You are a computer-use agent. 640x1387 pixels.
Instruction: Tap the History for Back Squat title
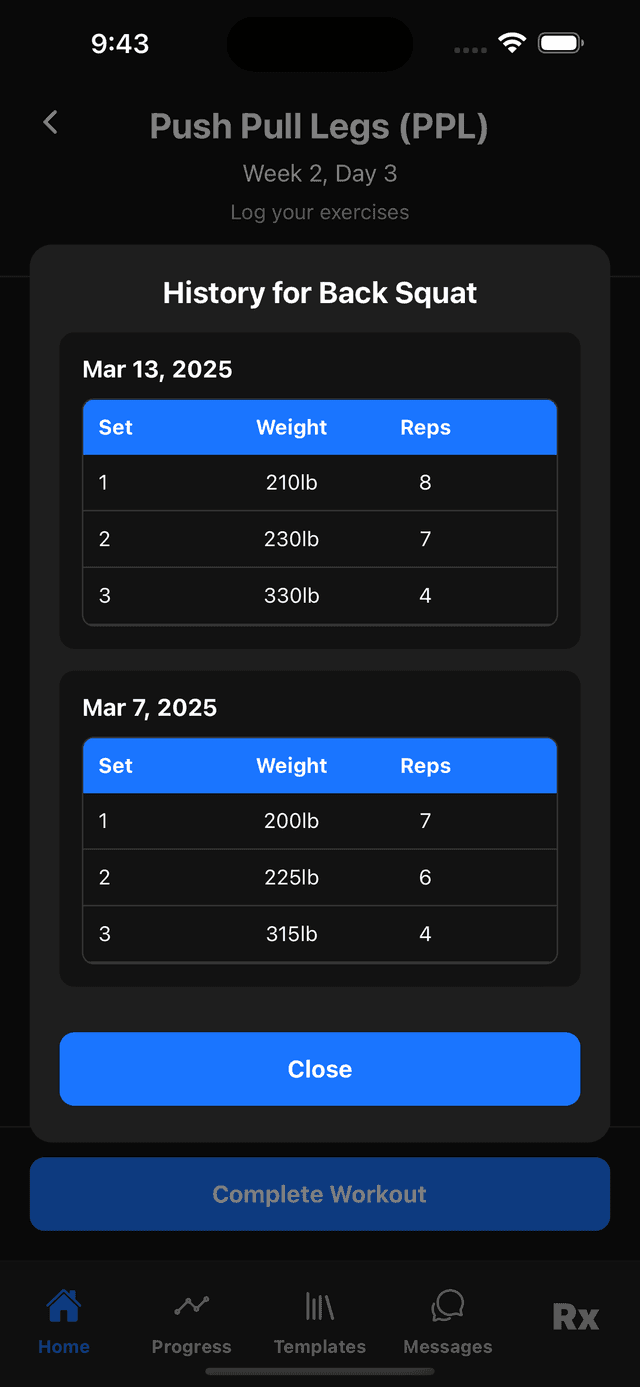pyautogui.click(x=320, y=292)
